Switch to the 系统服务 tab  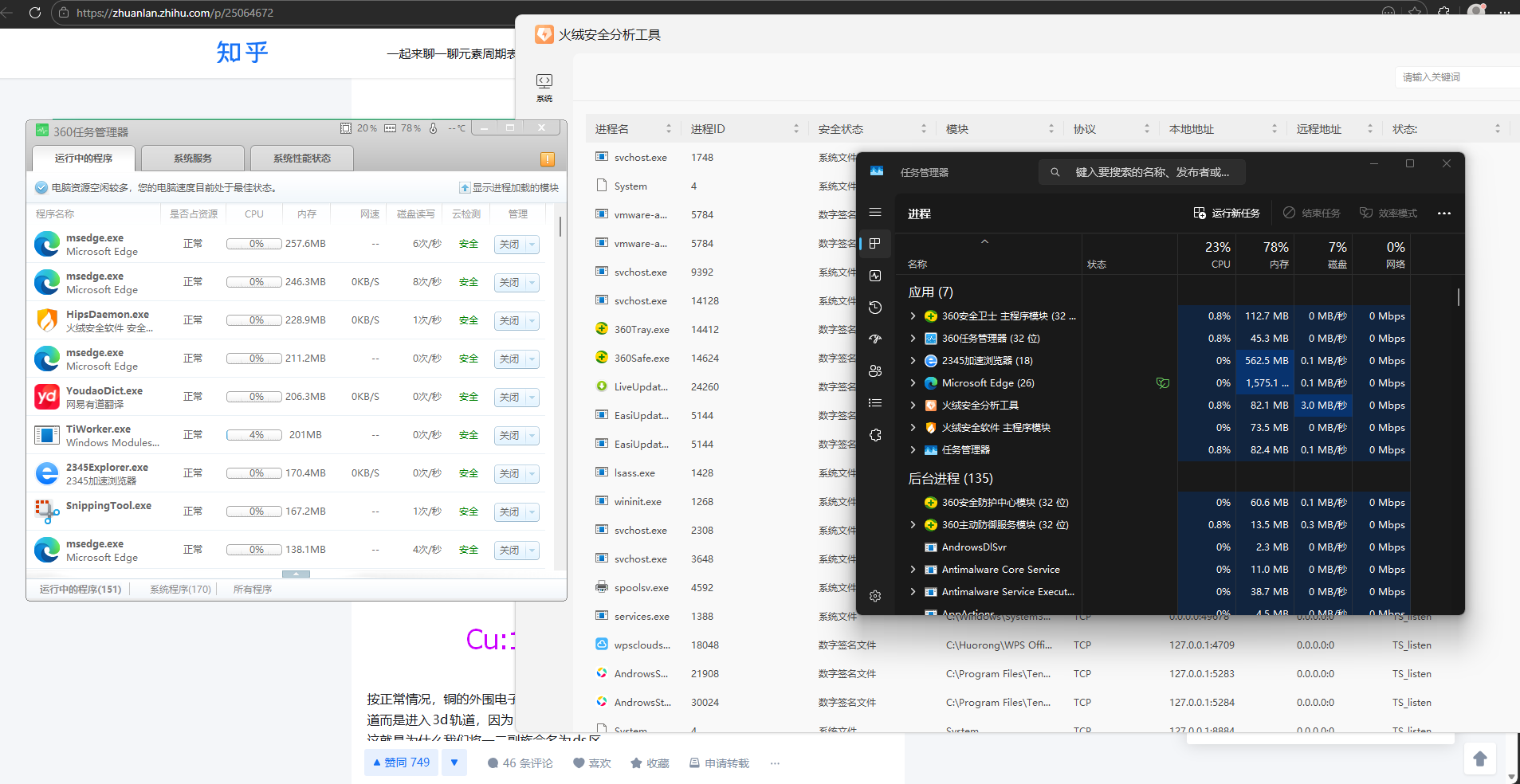[x=193, y=159]
